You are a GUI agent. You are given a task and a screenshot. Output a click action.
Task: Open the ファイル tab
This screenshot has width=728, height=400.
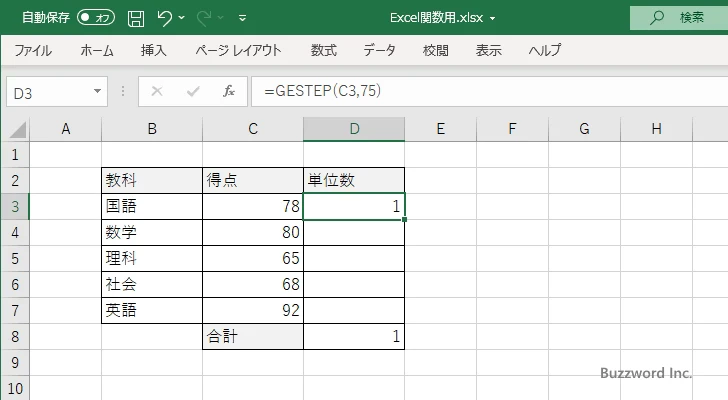33,50
